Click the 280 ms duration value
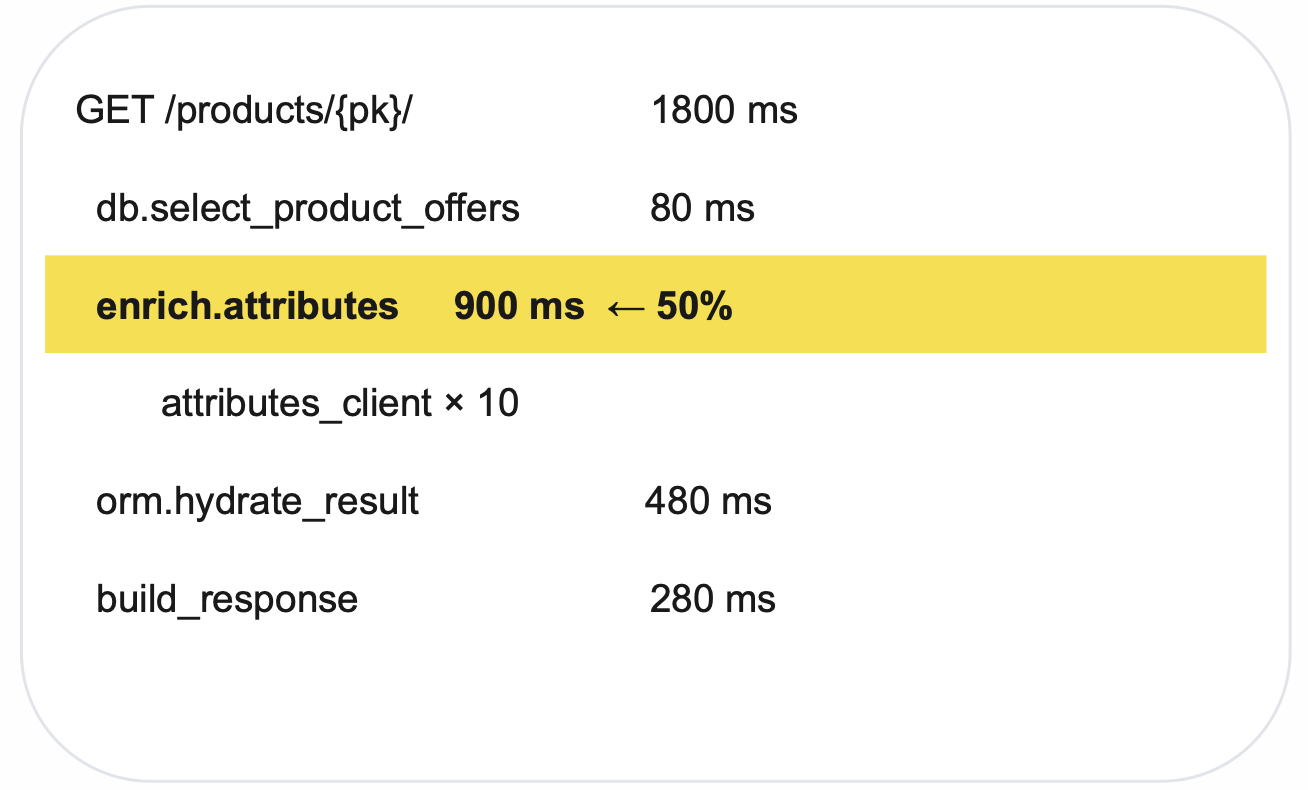This screenshot has height=790, width=1308. point(712,599)
